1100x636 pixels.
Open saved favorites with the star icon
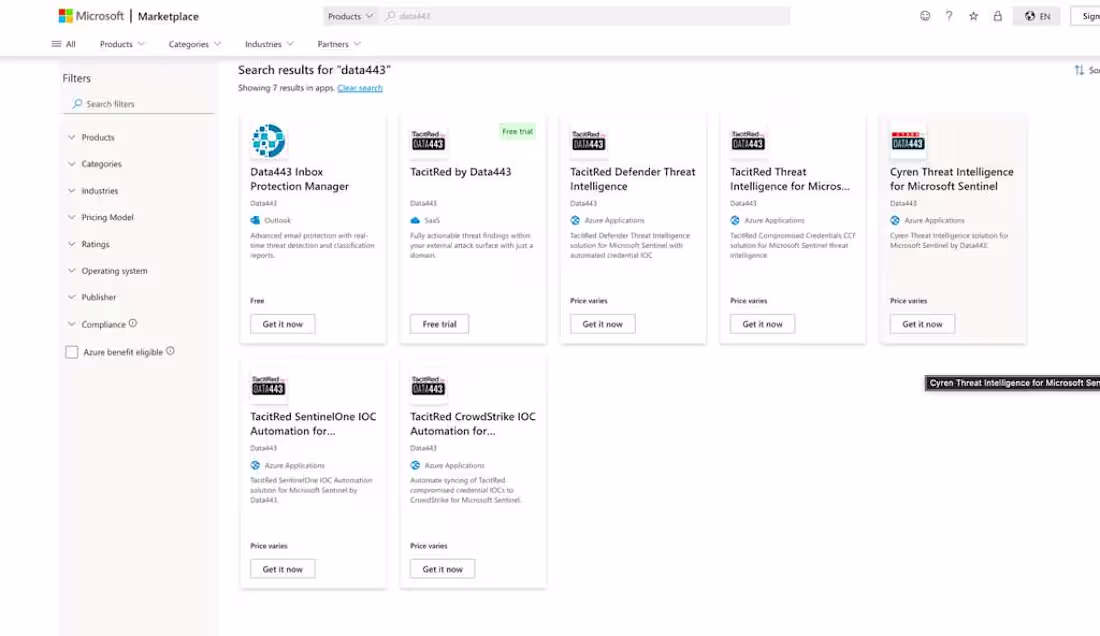tap(973, 15)
